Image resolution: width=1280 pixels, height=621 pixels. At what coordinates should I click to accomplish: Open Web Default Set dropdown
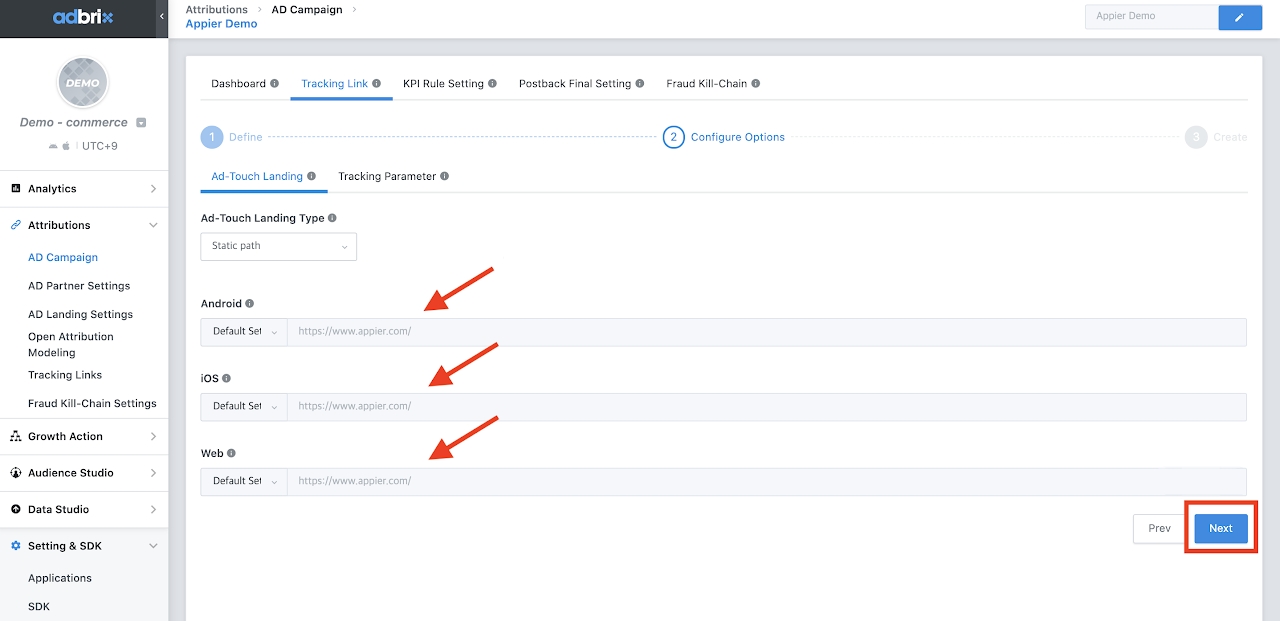244,482
